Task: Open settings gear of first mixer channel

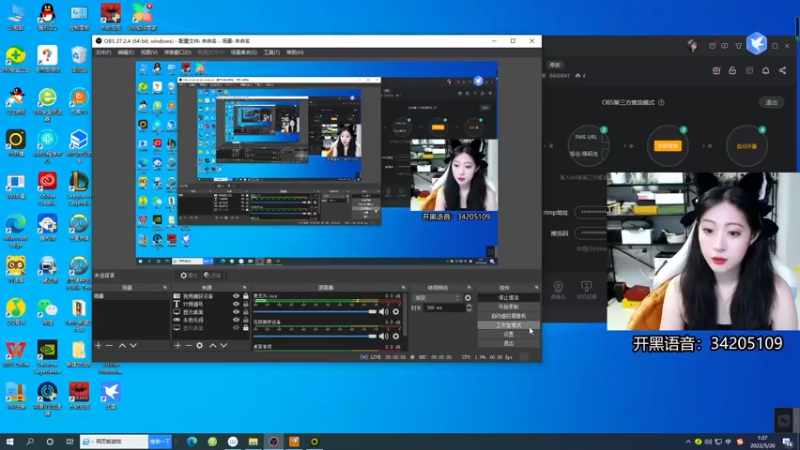Action: pos(395,311)
